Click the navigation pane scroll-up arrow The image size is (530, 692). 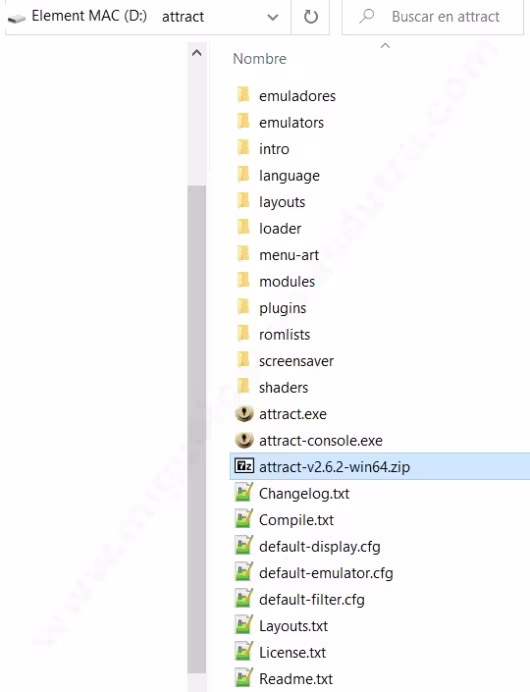tap(197, 53)
